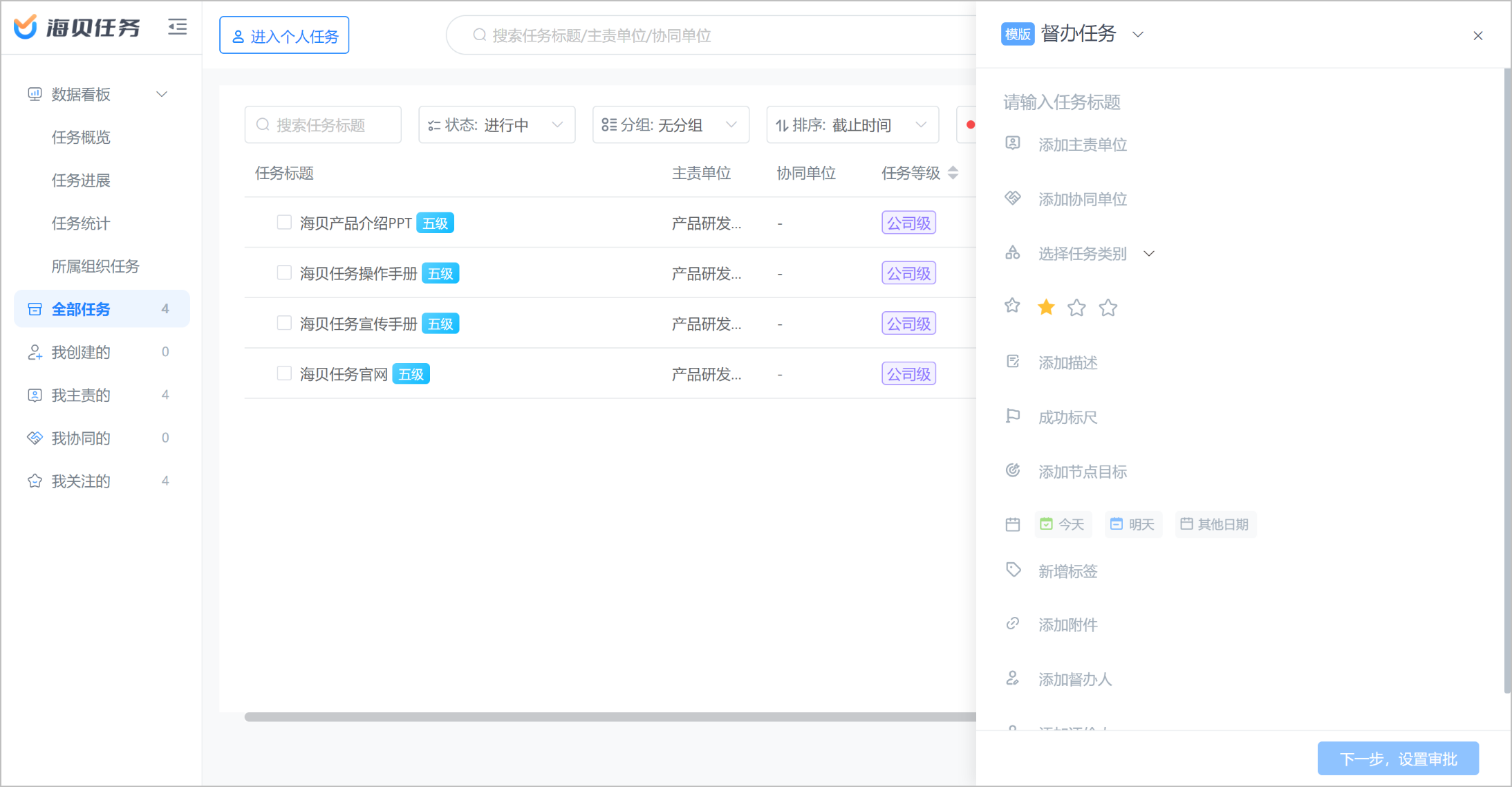
Task: Click the 成功标尺 flag icon
Action: (x=1013, y=416)
